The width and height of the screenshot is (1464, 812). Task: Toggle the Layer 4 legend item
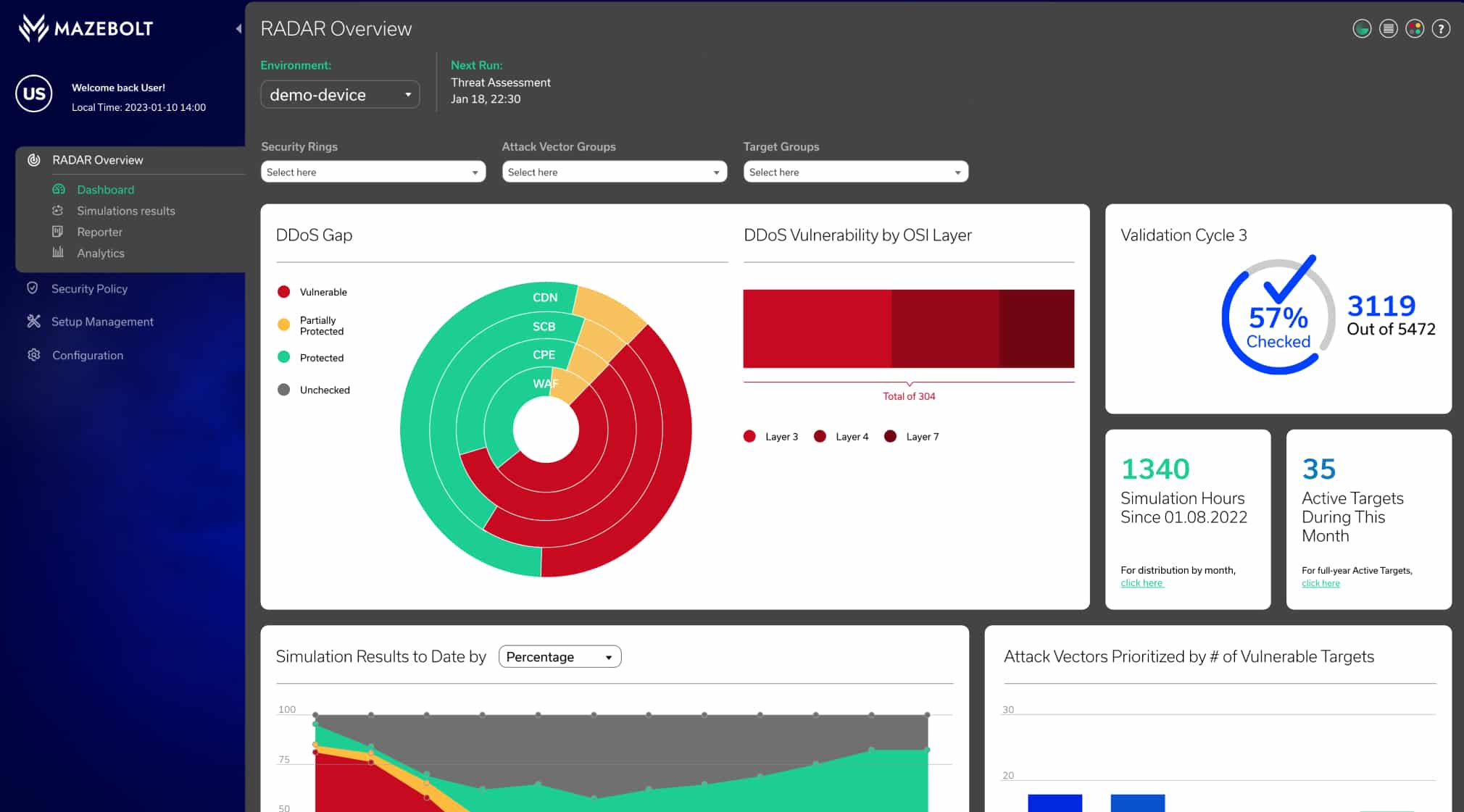841,436
